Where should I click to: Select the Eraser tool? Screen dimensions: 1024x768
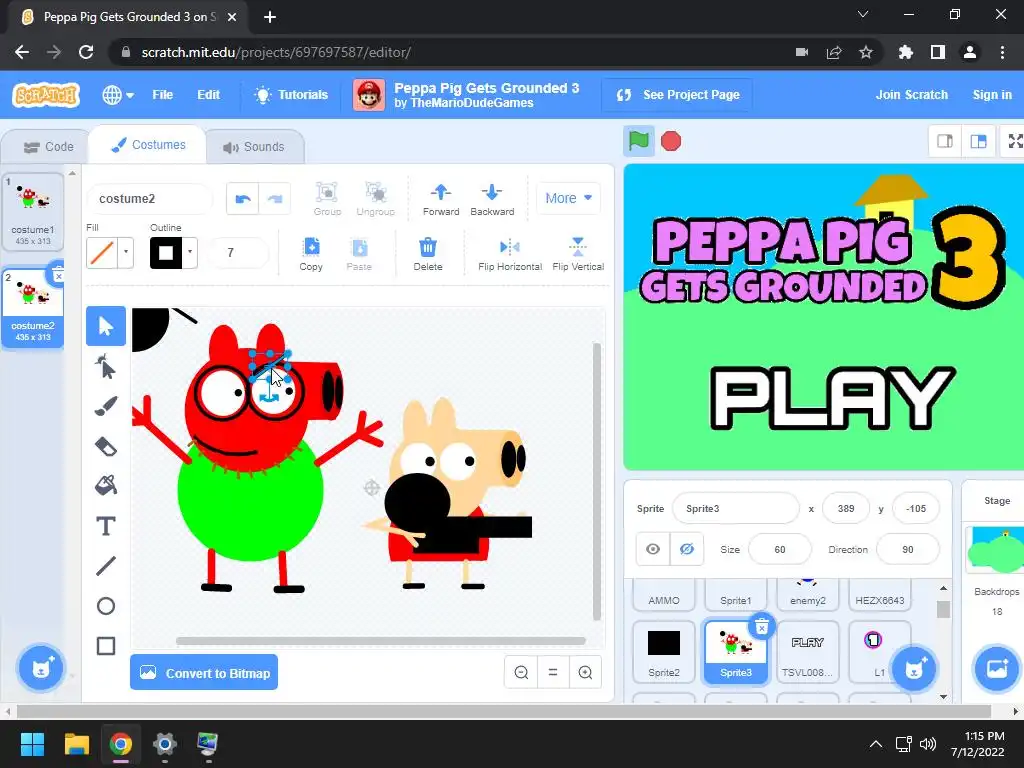pos(106,447)
